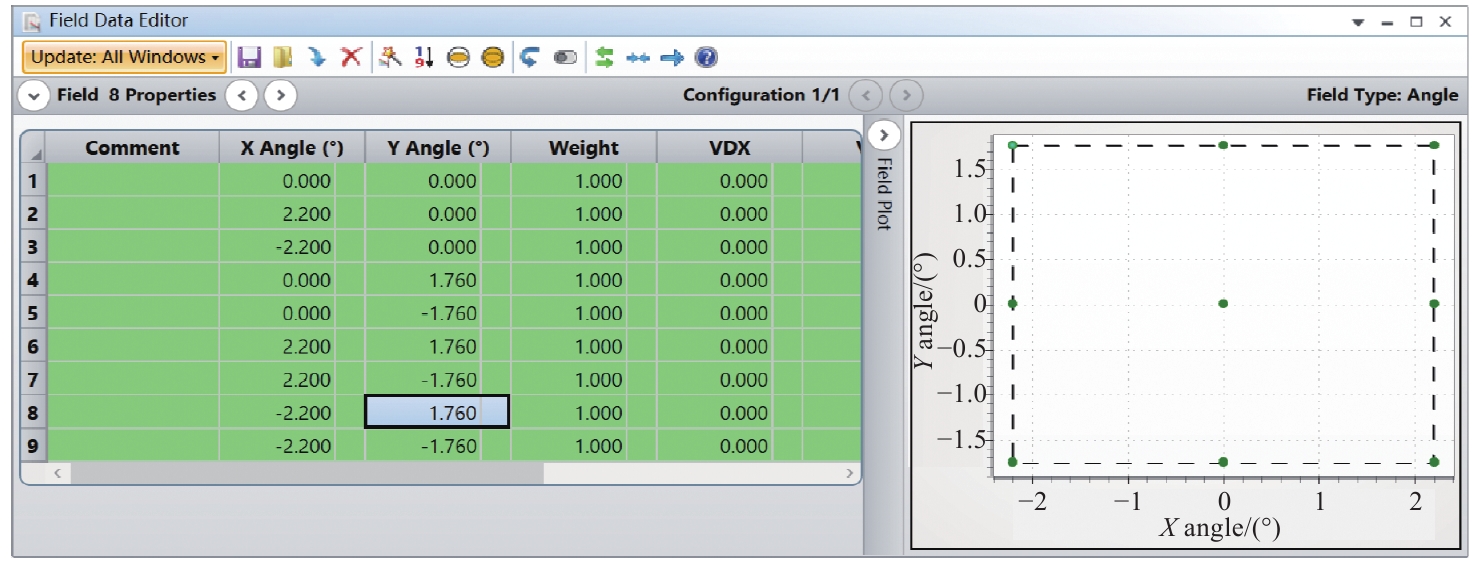Open help with the question mark icon
The width and height of the screenshot is (1476, 563).
(x=706, y=58)
